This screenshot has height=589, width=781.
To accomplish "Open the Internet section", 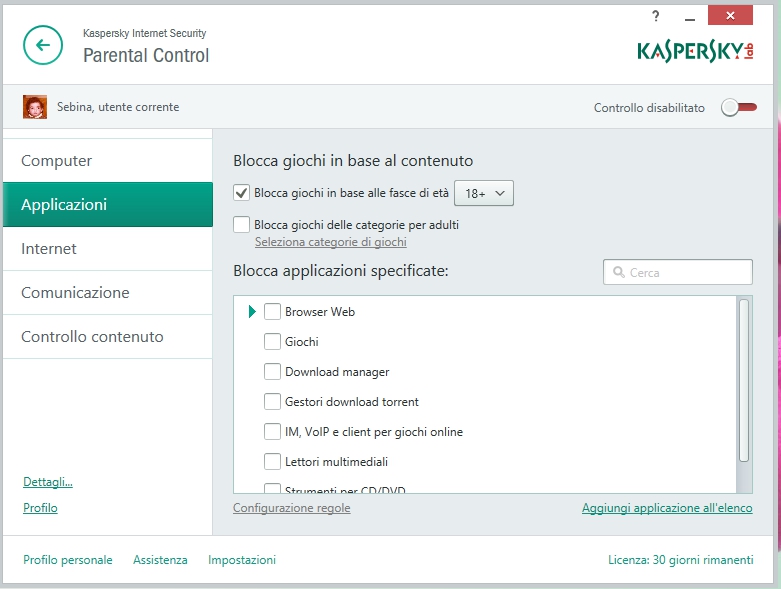I will point(49,249).
